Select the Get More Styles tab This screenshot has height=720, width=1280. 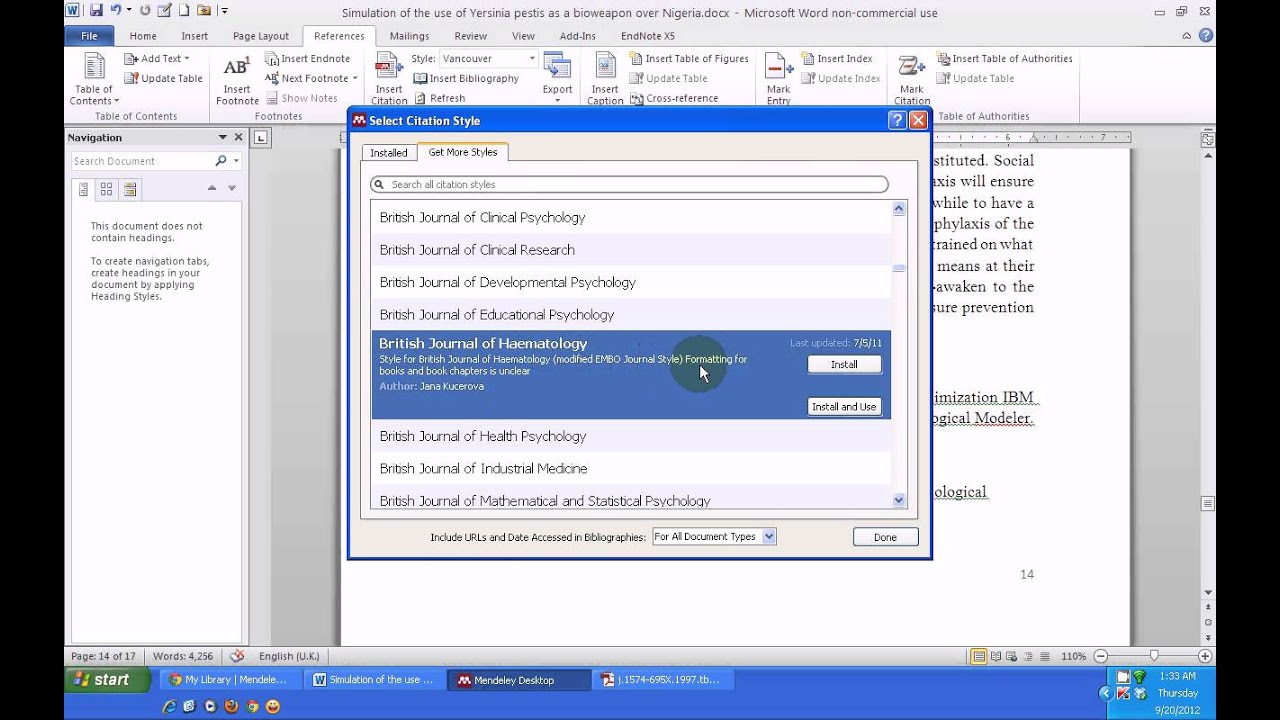[x=463, y=152]
